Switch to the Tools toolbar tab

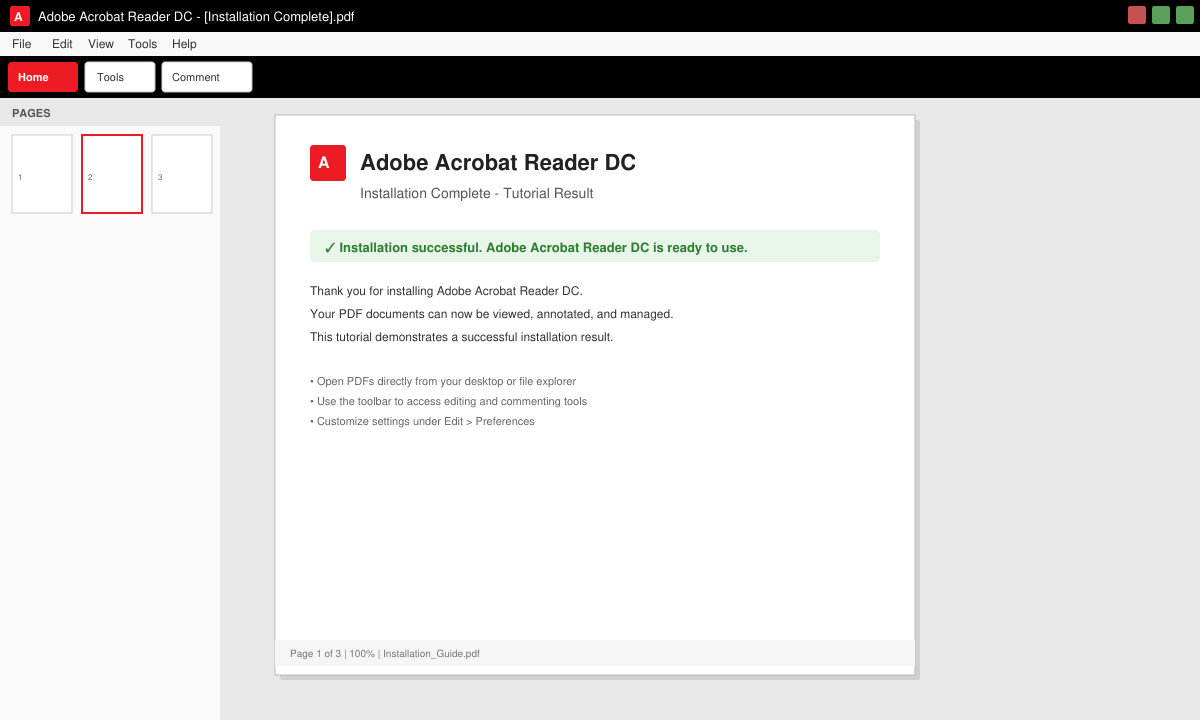120,77
